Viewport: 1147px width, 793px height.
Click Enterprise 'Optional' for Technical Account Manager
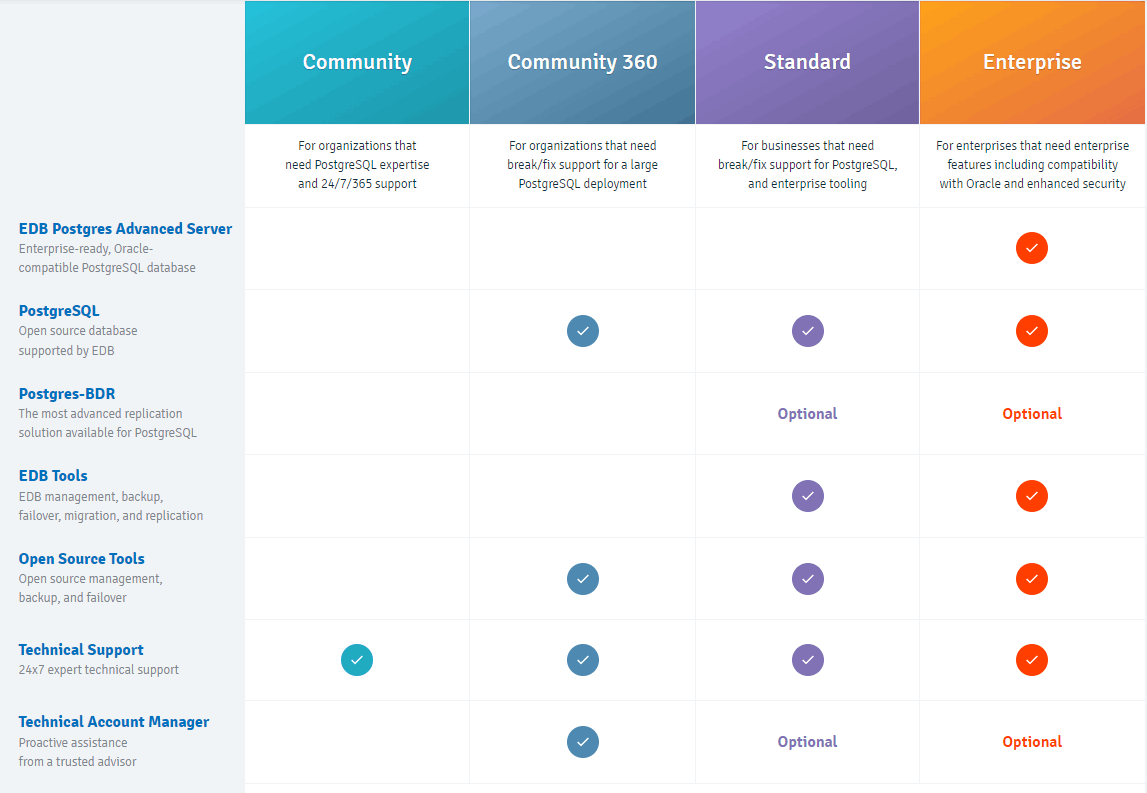1032,742
